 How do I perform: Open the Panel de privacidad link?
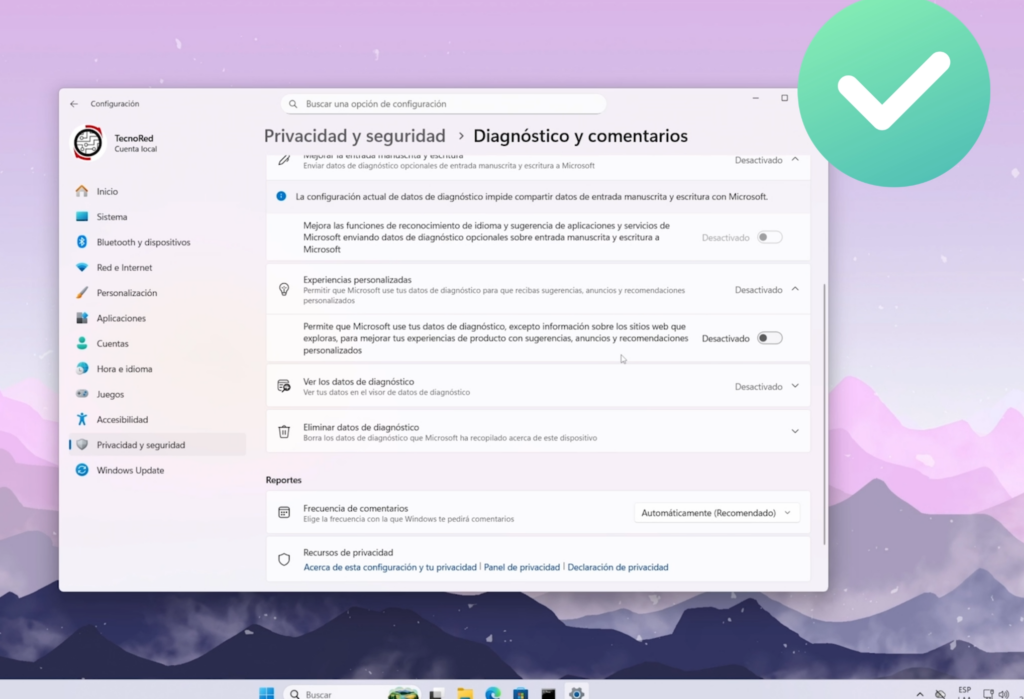pyautogui.click(x=522, y=566)
